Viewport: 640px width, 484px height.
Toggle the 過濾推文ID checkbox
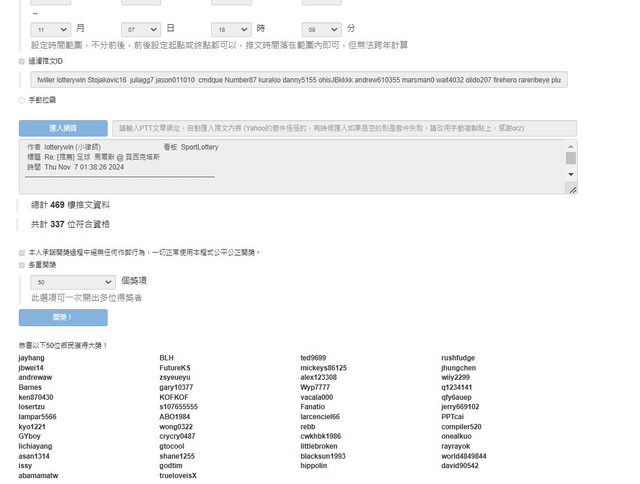coord(22,61)
